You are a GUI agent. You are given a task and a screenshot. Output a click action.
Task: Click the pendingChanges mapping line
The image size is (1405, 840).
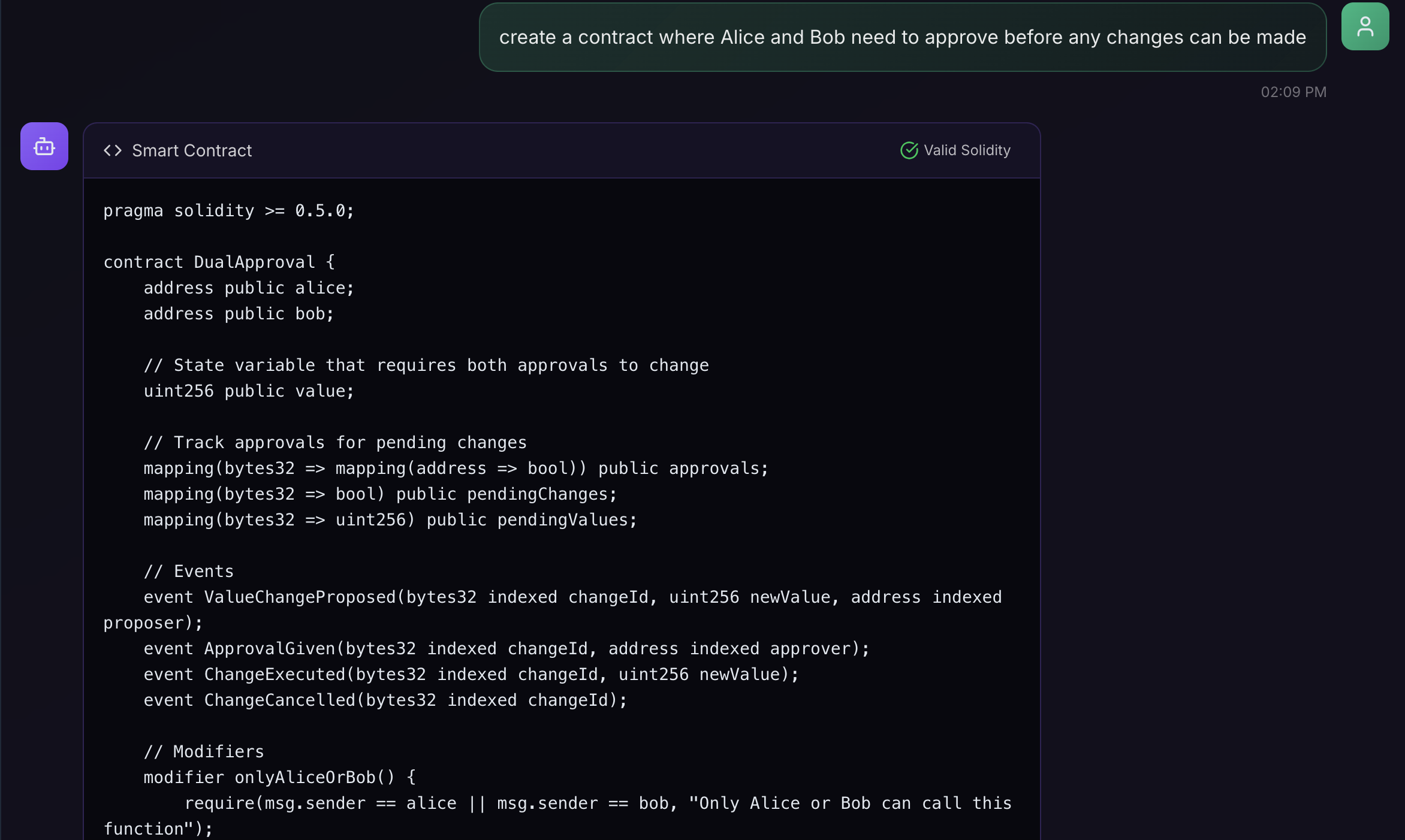381,494
